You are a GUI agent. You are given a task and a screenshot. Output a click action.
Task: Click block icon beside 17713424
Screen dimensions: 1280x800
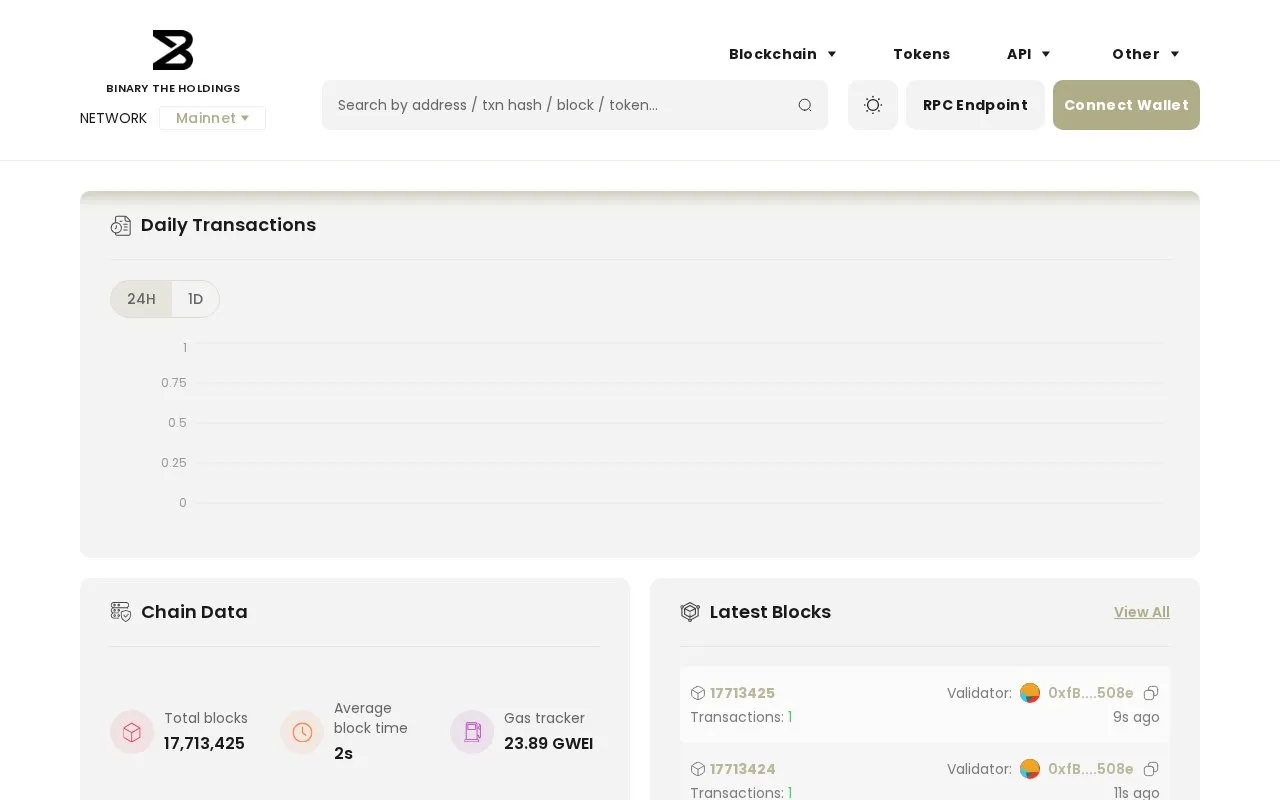coord(698,769)
